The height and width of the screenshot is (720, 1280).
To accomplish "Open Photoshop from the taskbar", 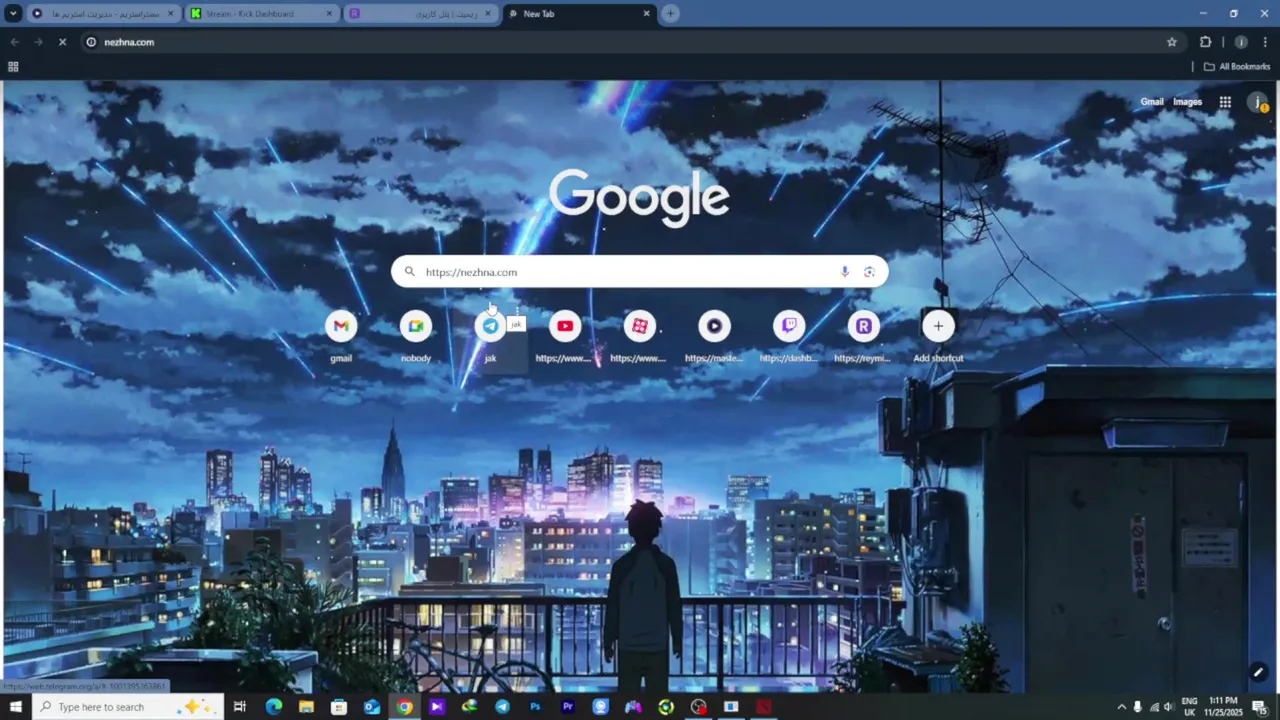I will pos(535,707).
